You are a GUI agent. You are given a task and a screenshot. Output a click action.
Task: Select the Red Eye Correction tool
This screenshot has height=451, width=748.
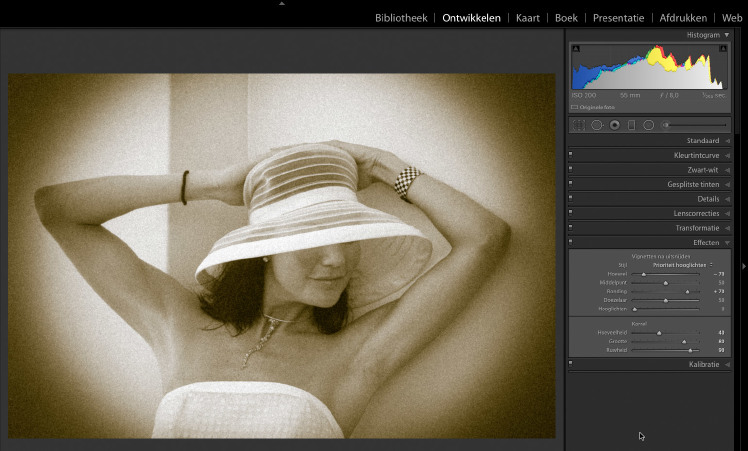point(614,125)
